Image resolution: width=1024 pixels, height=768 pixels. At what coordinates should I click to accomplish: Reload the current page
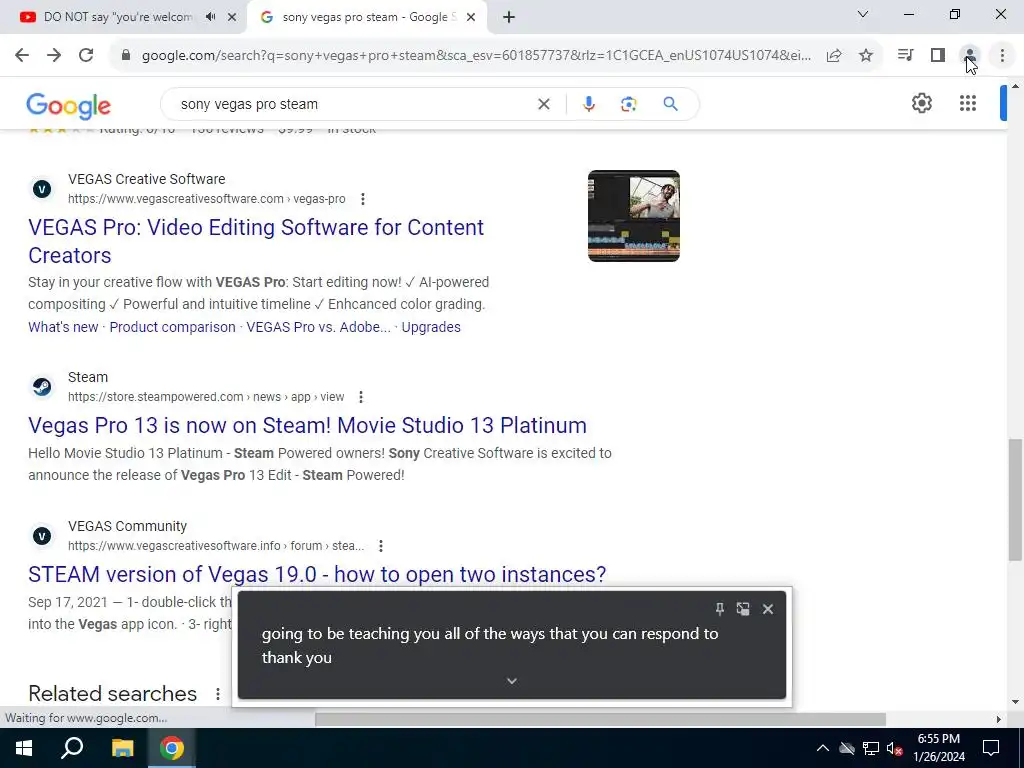click(86, 56)
